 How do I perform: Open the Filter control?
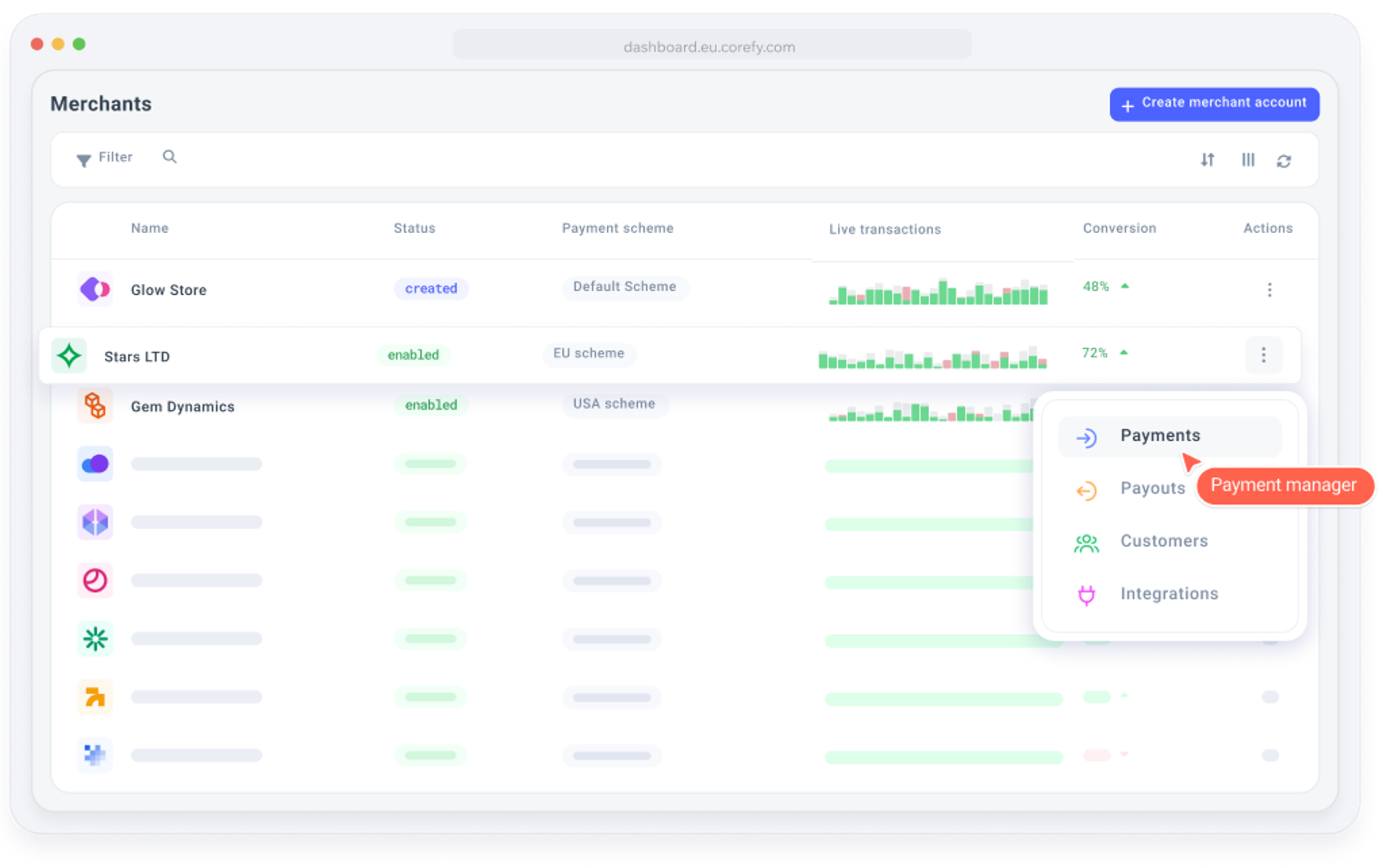(104, 157)
